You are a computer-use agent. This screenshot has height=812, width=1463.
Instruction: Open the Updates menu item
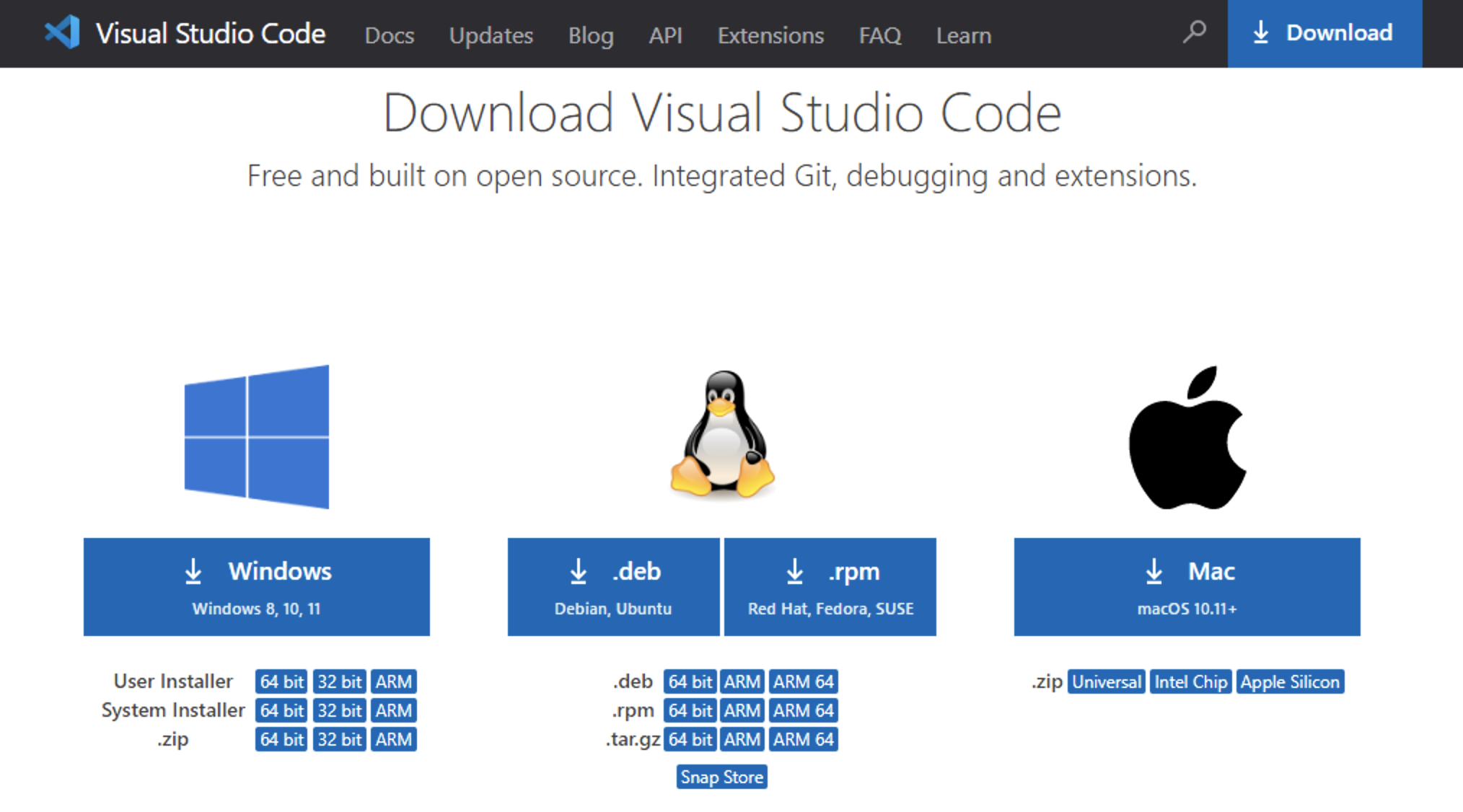(x=491, y=35)
